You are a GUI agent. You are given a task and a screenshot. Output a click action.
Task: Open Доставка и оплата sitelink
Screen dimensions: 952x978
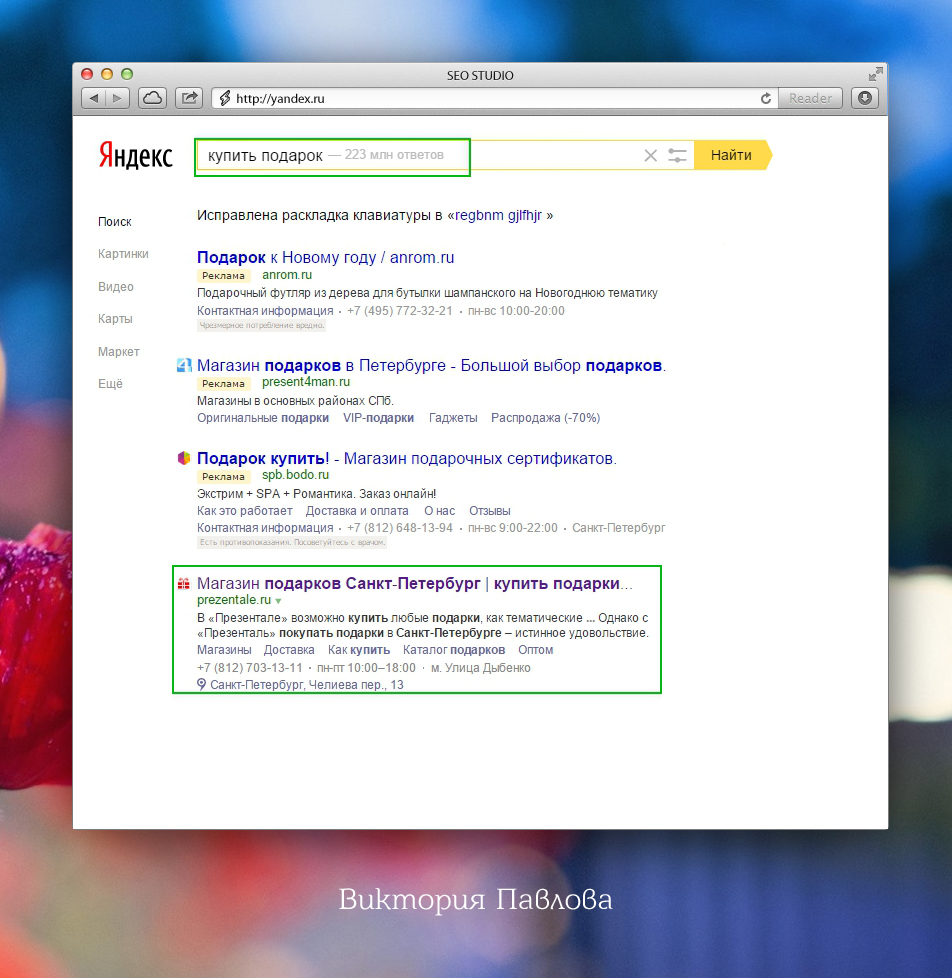pyautogui.click(x=357, y=511)
